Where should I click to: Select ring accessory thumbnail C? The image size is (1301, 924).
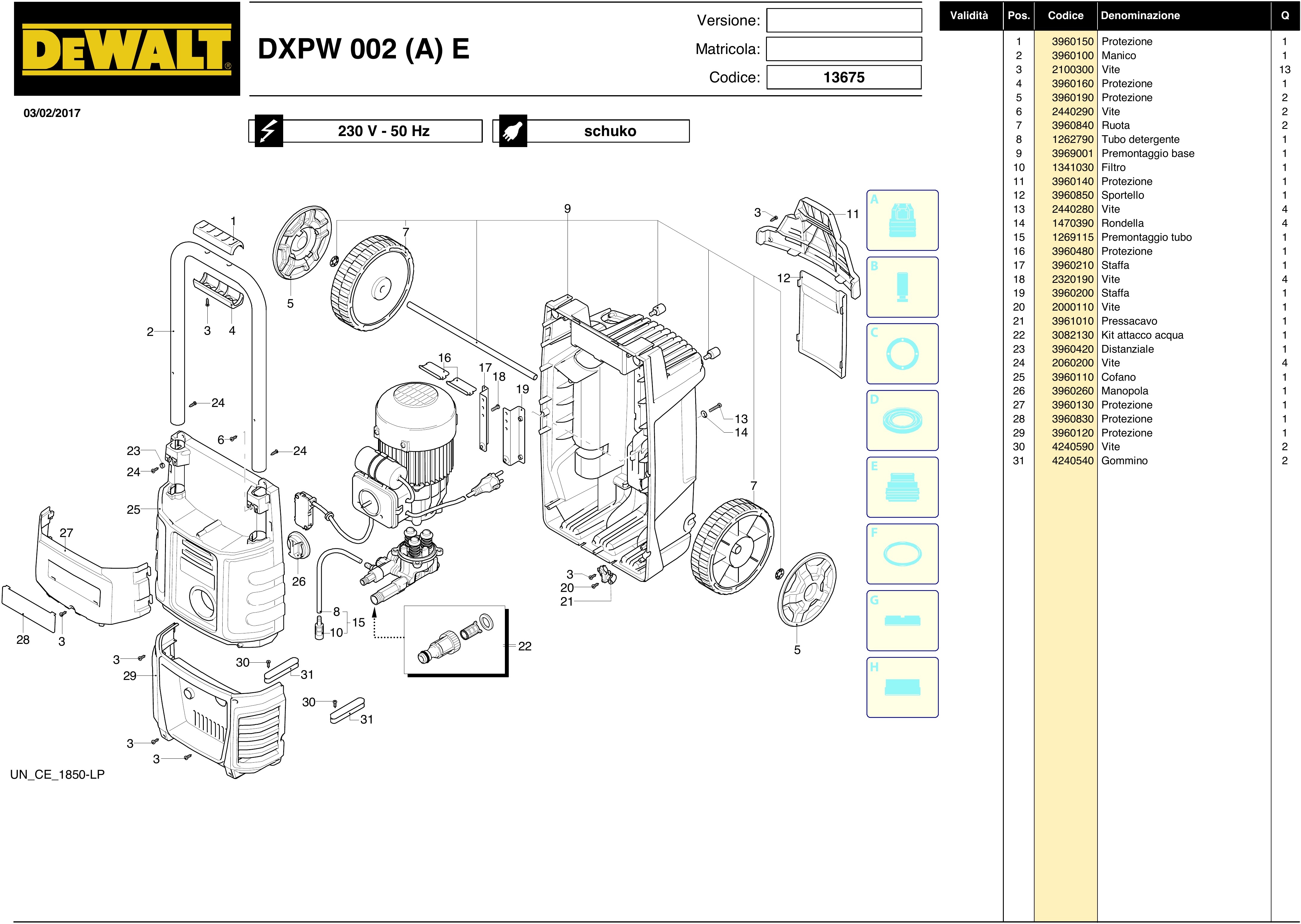tap(902, 353)
